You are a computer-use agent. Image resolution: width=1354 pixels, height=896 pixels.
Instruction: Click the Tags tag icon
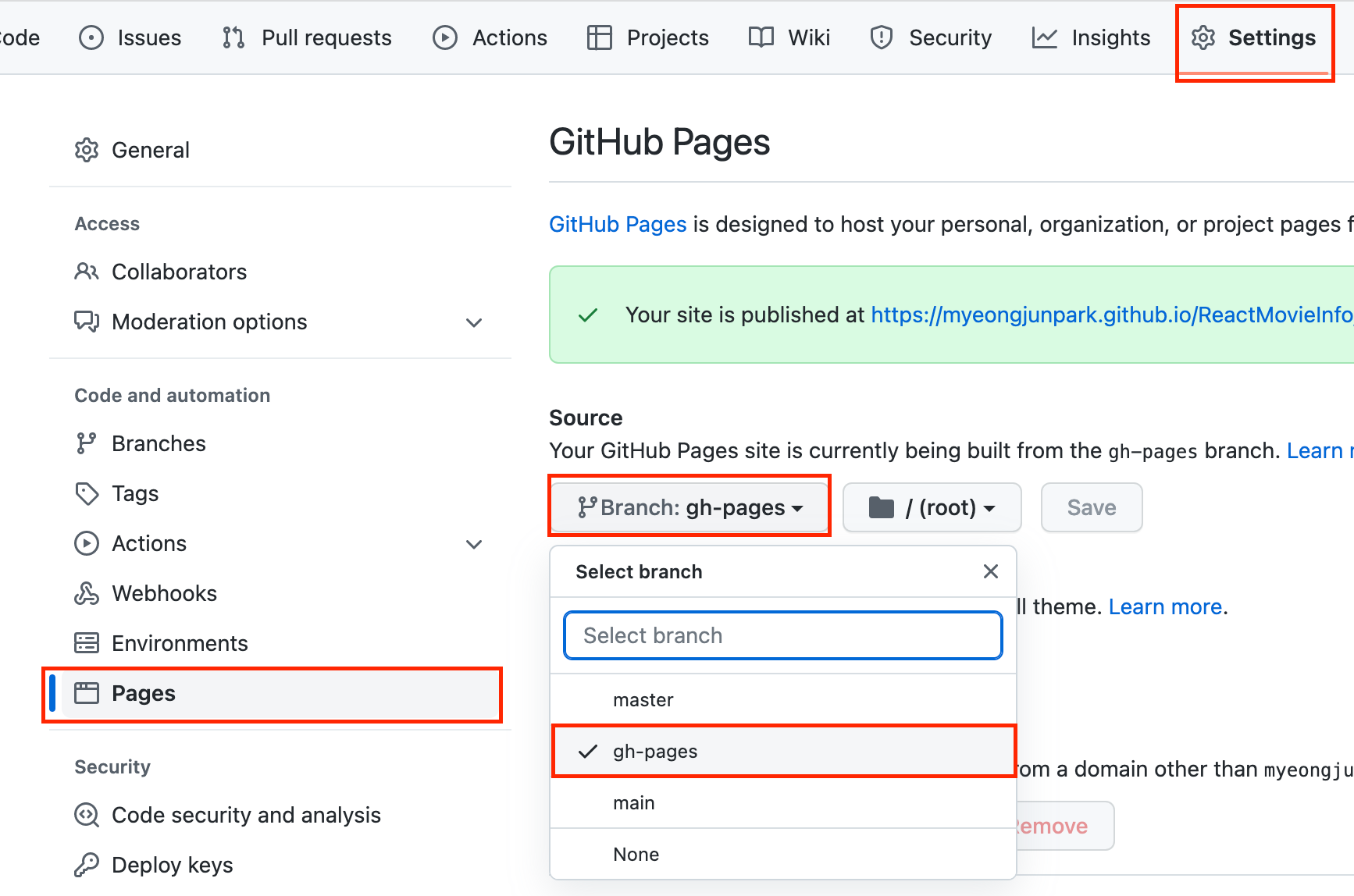[x=87, y=493]
